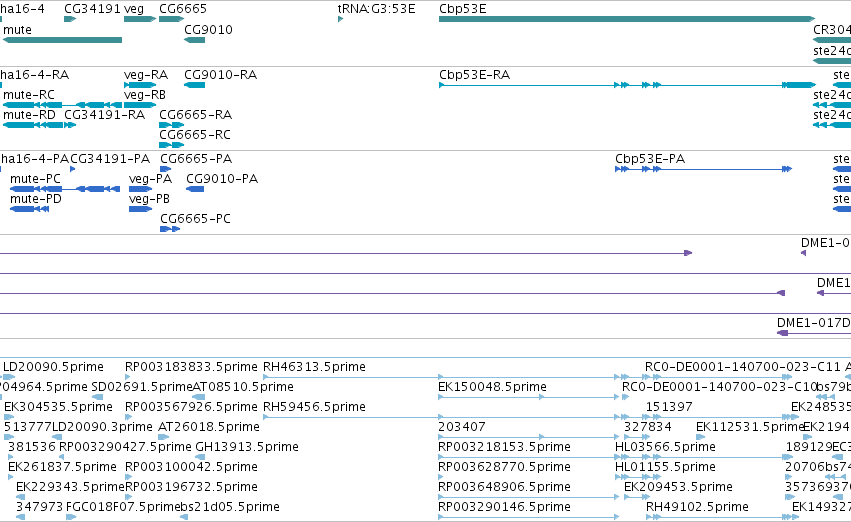Screen dimensions: 851x522
Task: Click the '203407' EST label
Action: coord(461,427)
